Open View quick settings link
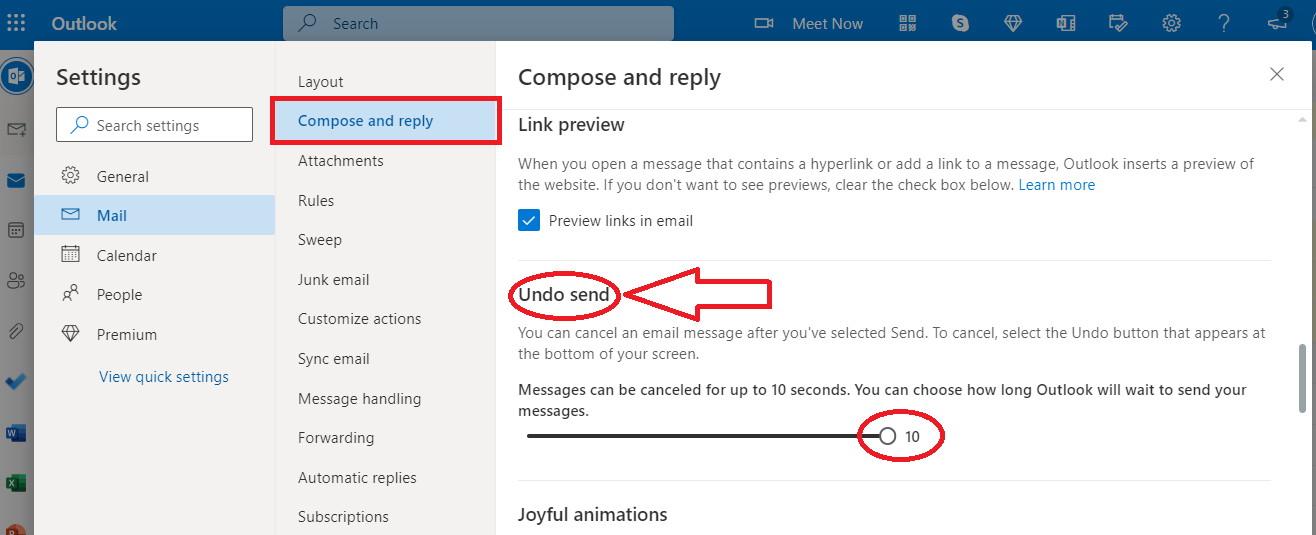Screen dimensions: 1316x535 click(x=164, y=377)
